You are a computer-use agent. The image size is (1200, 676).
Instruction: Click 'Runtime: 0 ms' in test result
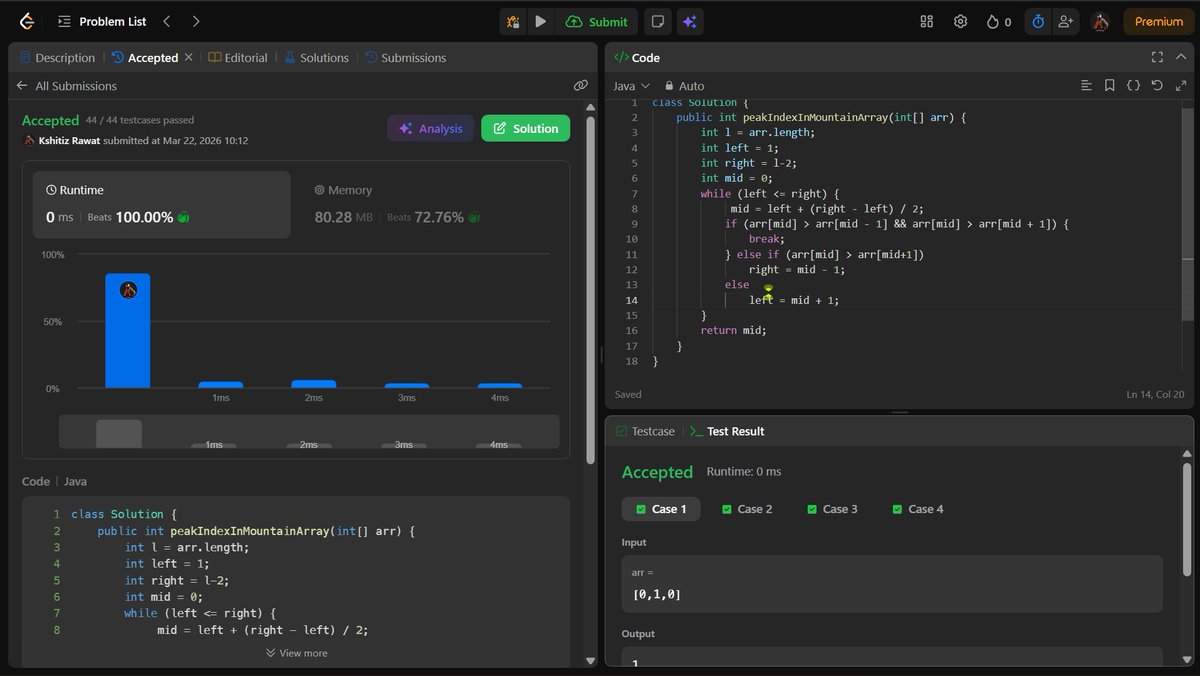(744, 471)
